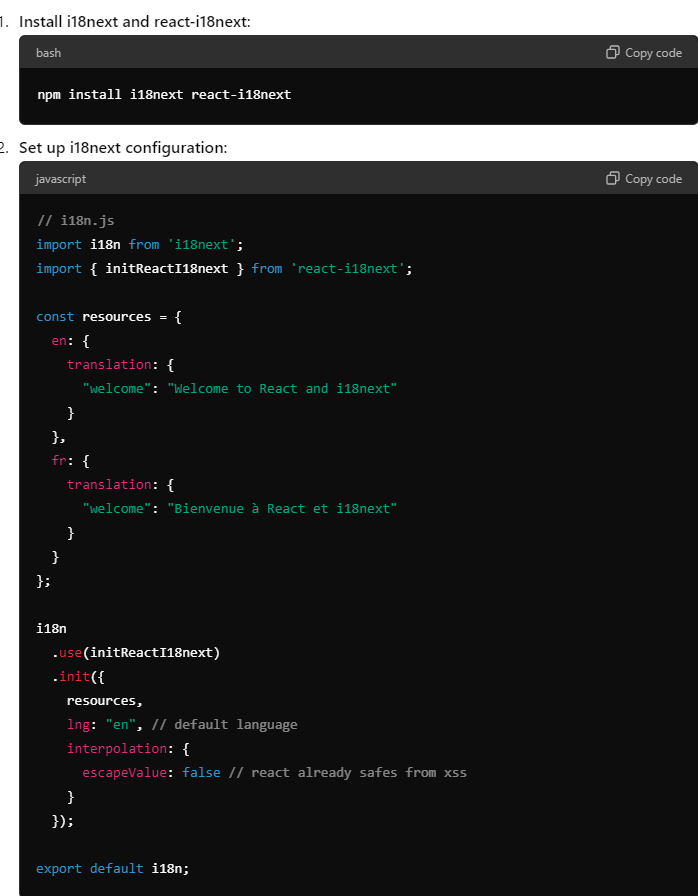The image size is (698, 896).
Task: Click the 'javascript' language label
Action: pyautogui.click(x=61, y=179)
